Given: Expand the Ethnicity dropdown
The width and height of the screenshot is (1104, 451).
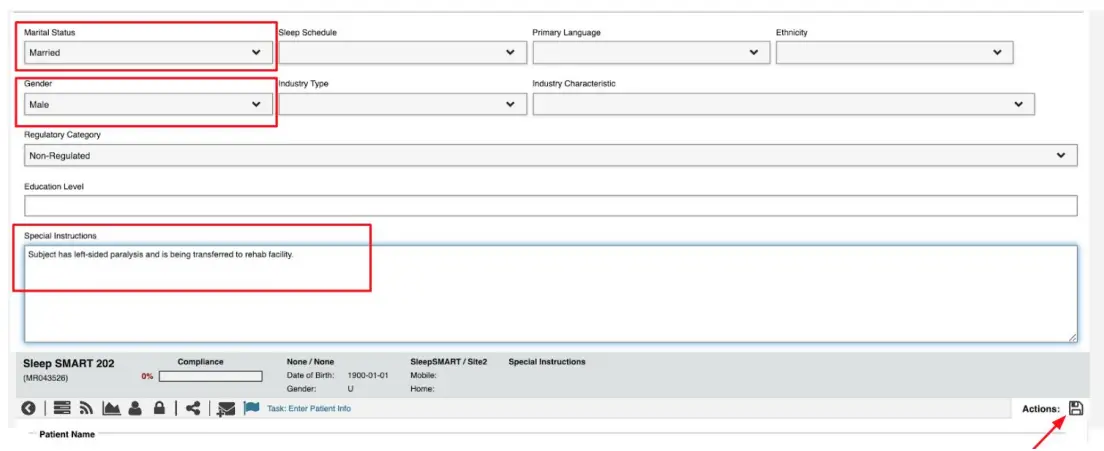Looking at the screenshot, I should (x=894, y=53).
